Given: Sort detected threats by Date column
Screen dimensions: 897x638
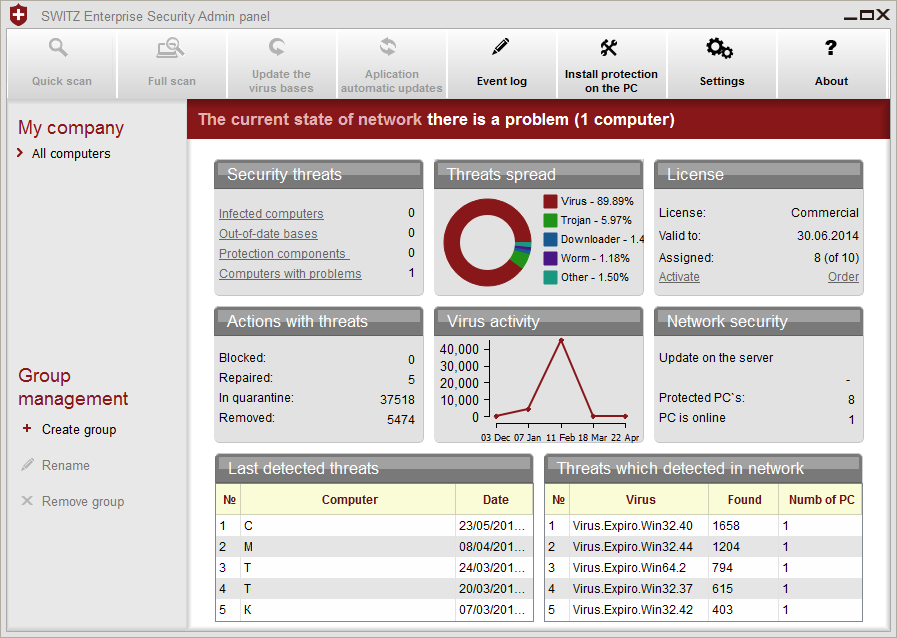Looking at the screenshot, I should click(x=495, y=500).
